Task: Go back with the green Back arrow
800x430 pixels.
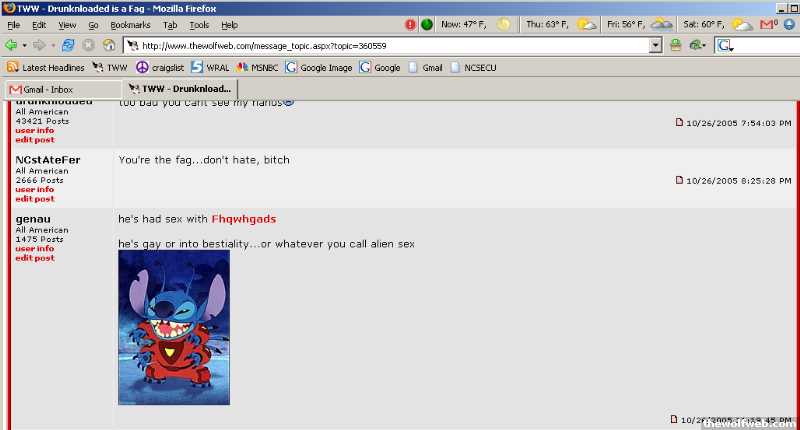Action: tap(11, 45)
